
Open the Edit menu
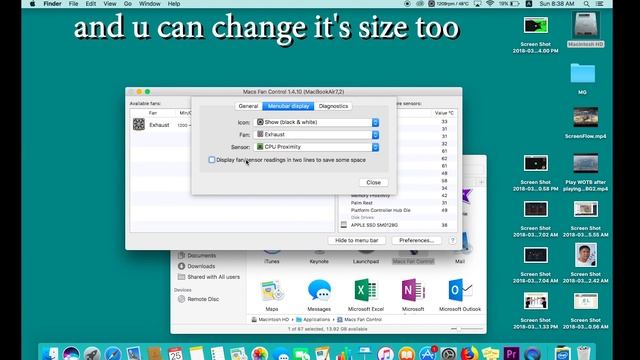pyautogui.click(x=91, y=4)
